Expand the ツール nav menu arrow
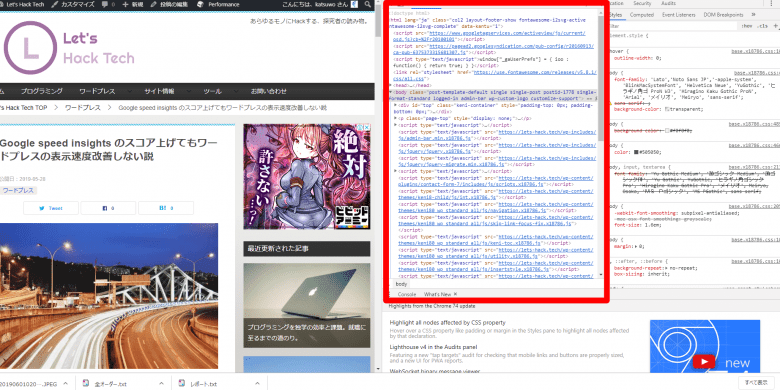This screenshot has height=390, width=780. pos(236,91)
